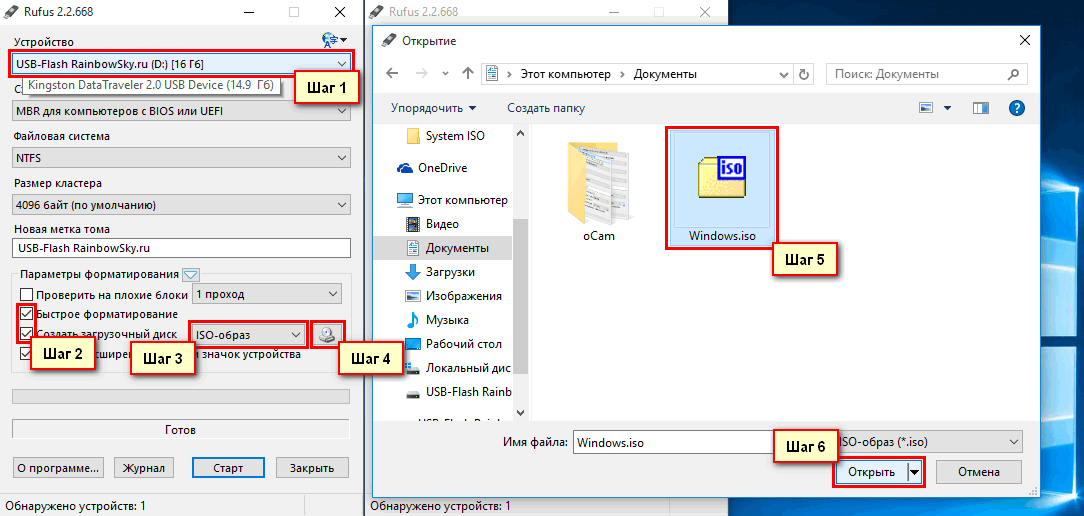Screen dimensions: 1084x516
Task: Open the cluster size 4096 байт dropdown
Action: [x=182, y=205]
